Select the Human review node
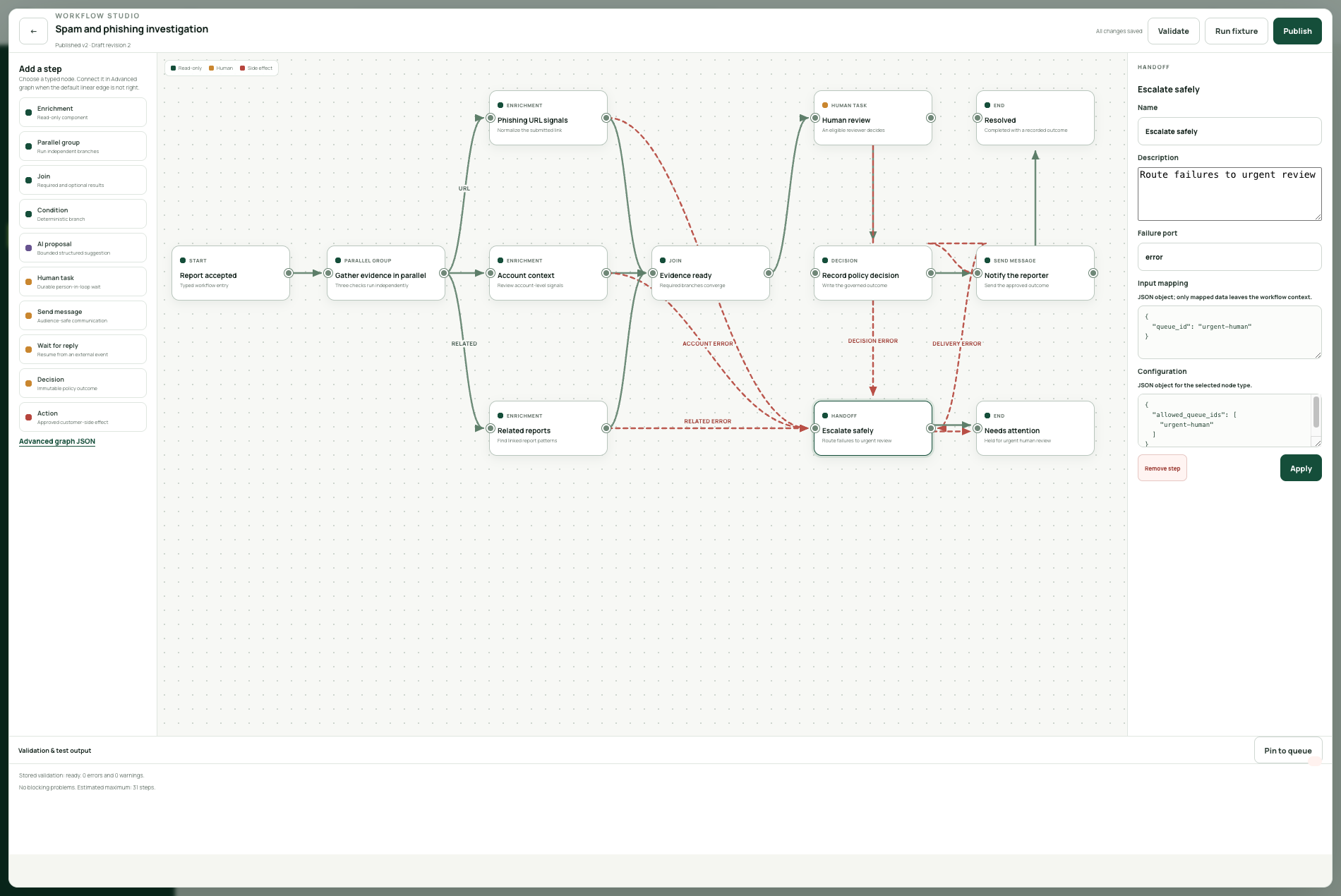The height and width of the screenshot is (896, 1341). click(873, 118)
